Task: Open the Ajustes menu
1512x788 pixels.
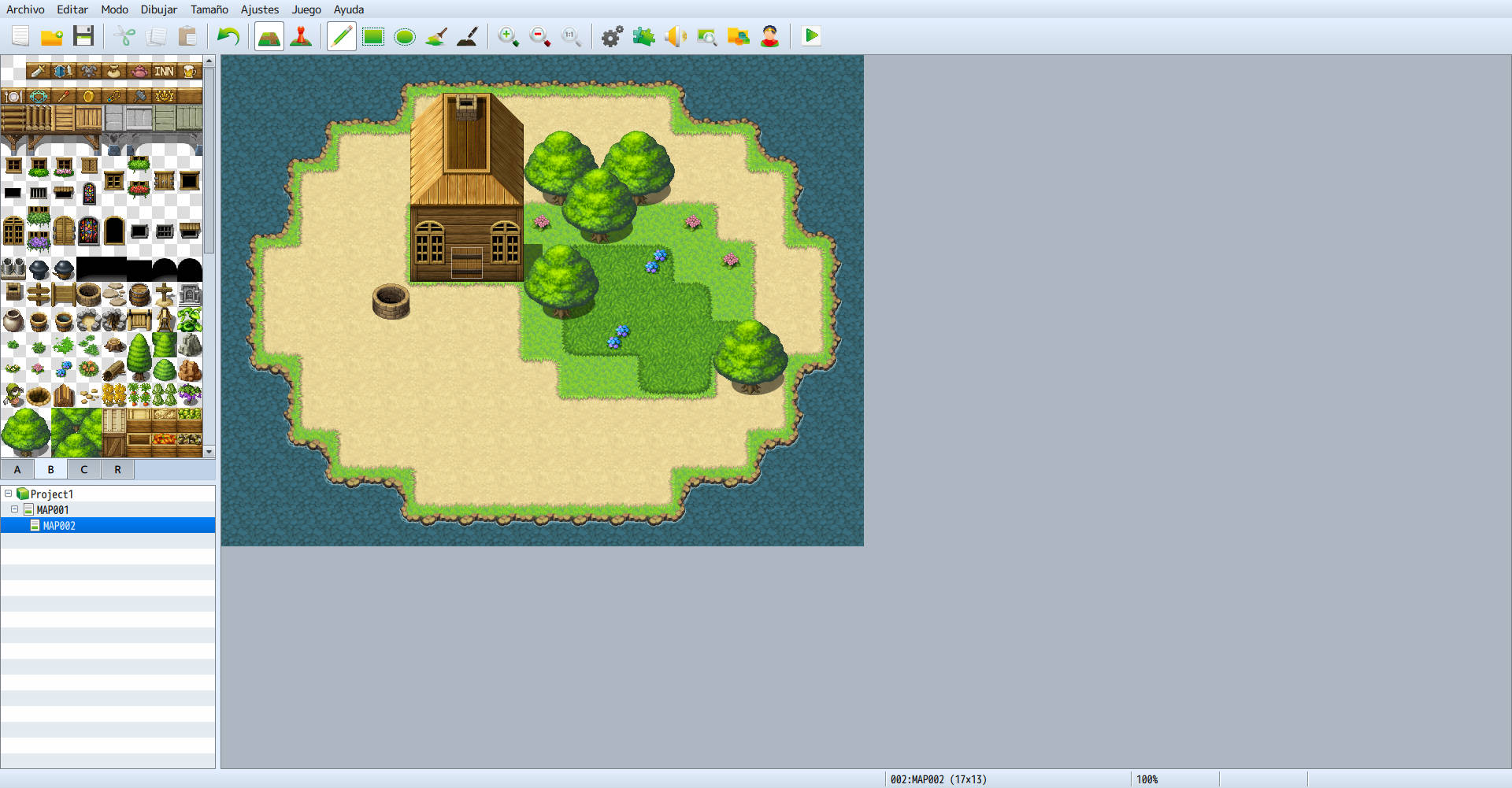Action: pyautogui.click(x=260, y=9)
